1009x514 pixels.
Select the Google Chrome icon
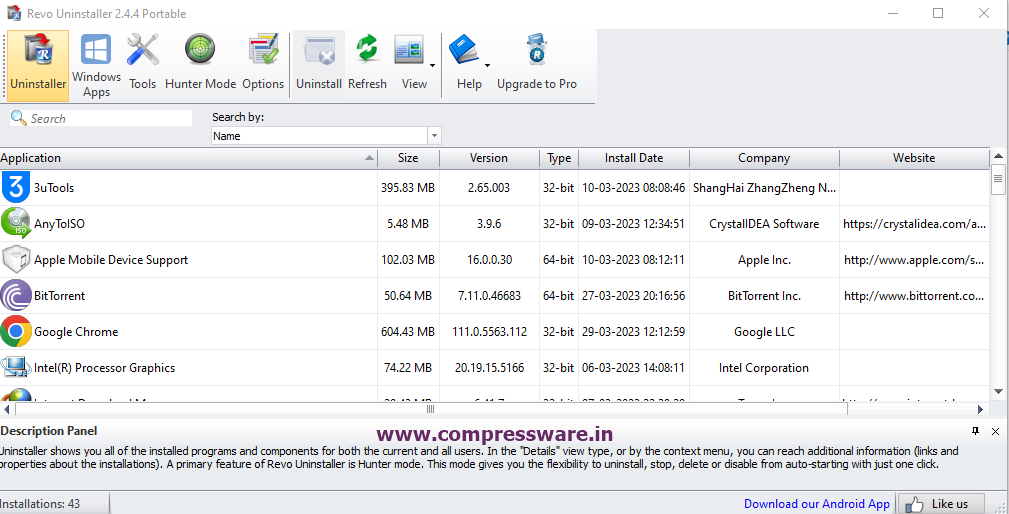click(16, 332)
